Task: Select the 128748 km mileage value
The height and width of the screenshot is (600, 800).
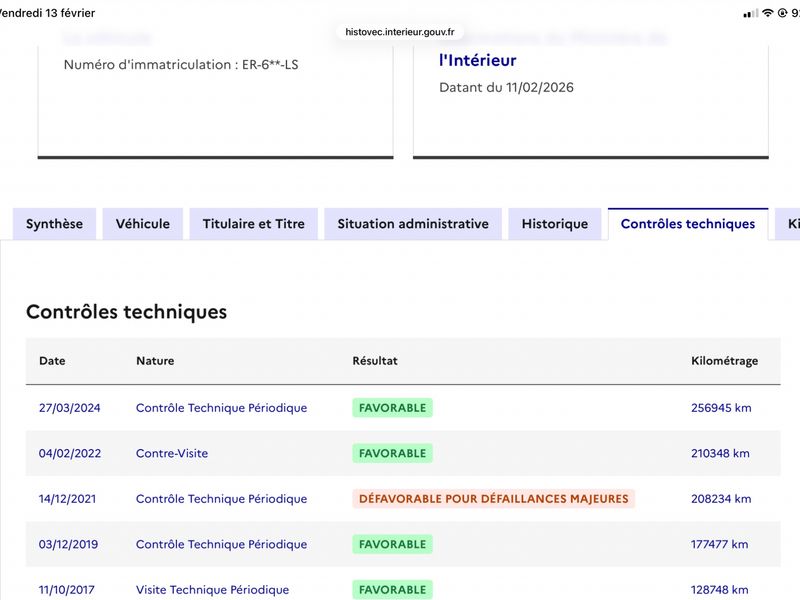Action: pyautogui.click(x=719, y=589)
